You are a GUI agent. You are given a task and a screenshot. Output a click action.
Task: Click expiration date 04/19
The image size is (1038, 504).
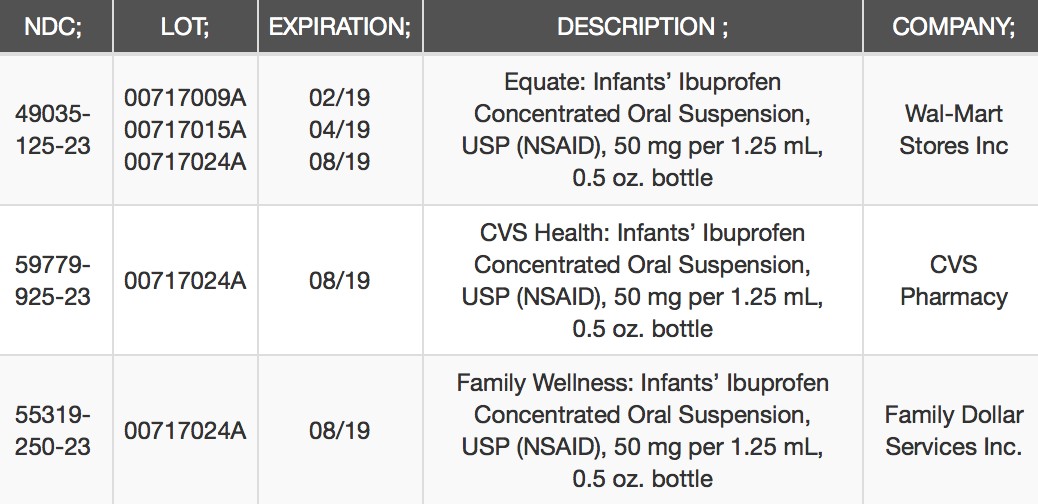340,130
